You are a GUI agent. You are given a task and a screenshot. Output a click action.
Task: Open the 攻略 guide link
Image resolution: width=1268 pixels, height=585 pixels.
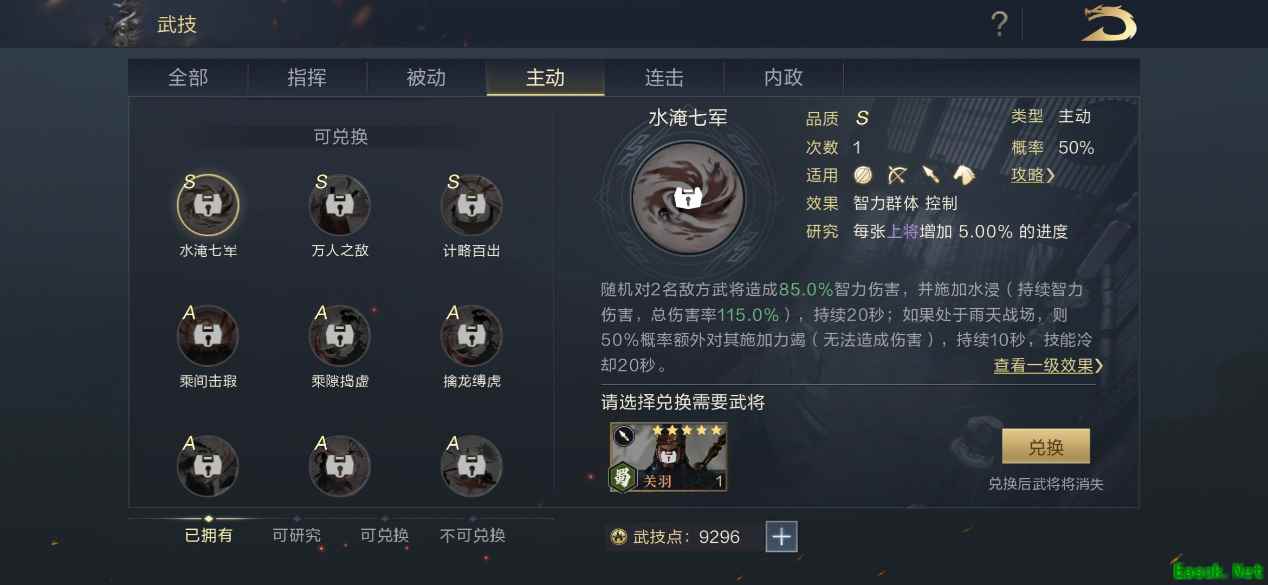pyautogui.click(x=1032, y=175)
